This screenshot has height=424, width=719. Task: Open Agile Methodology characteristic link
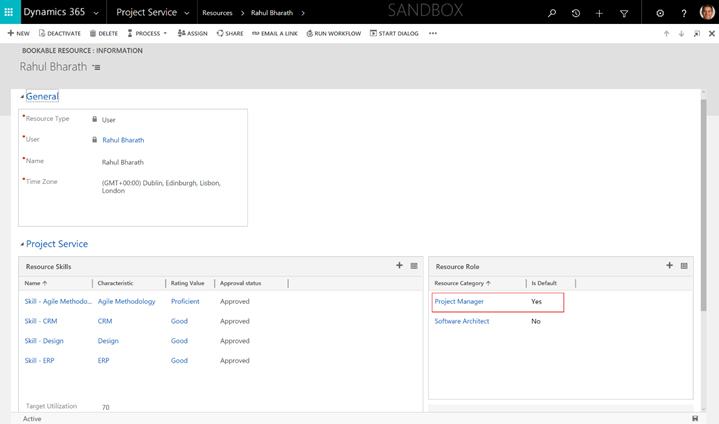[x=127, y=301]
